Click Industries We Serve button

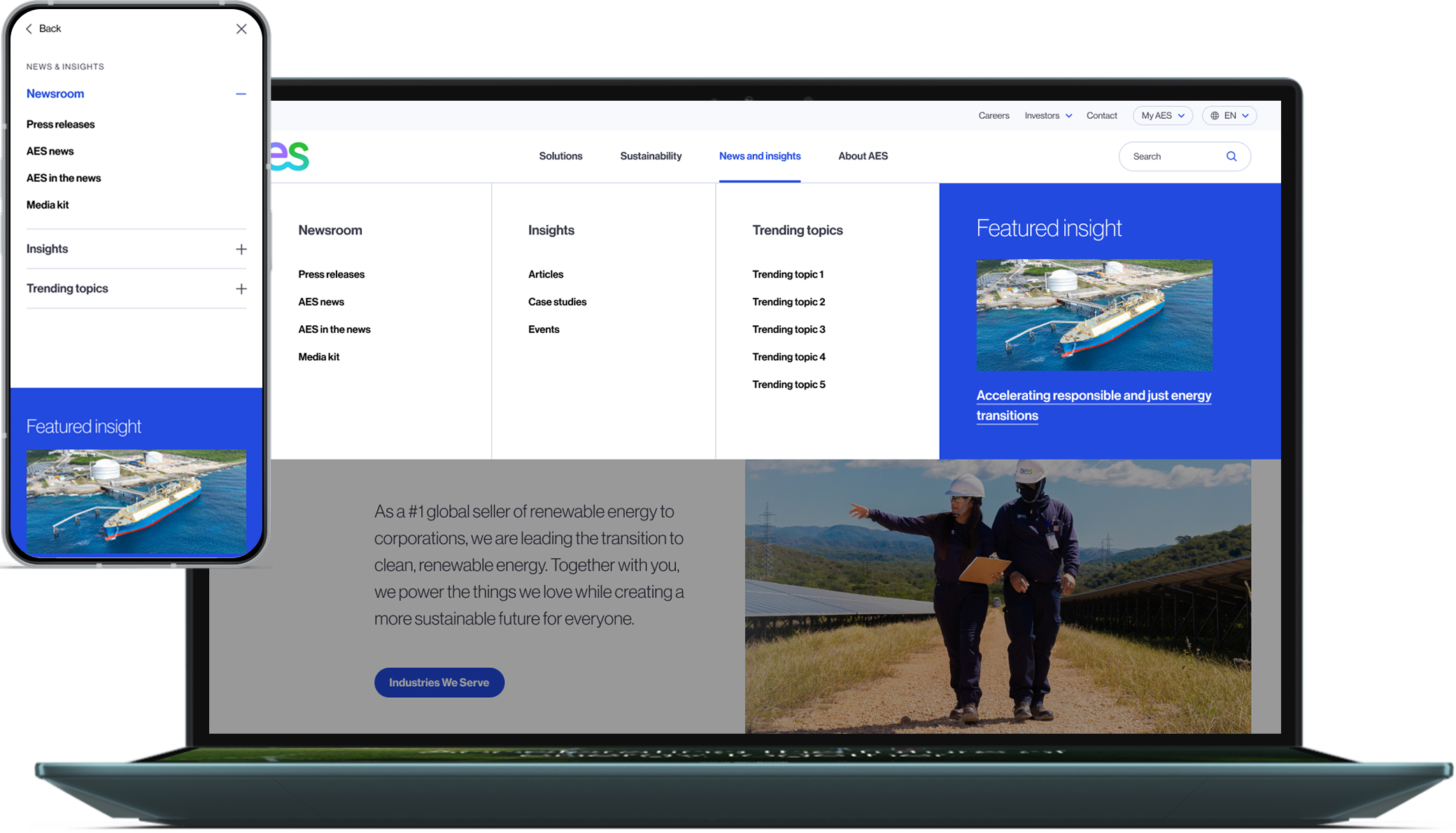(x=439, y=683)
